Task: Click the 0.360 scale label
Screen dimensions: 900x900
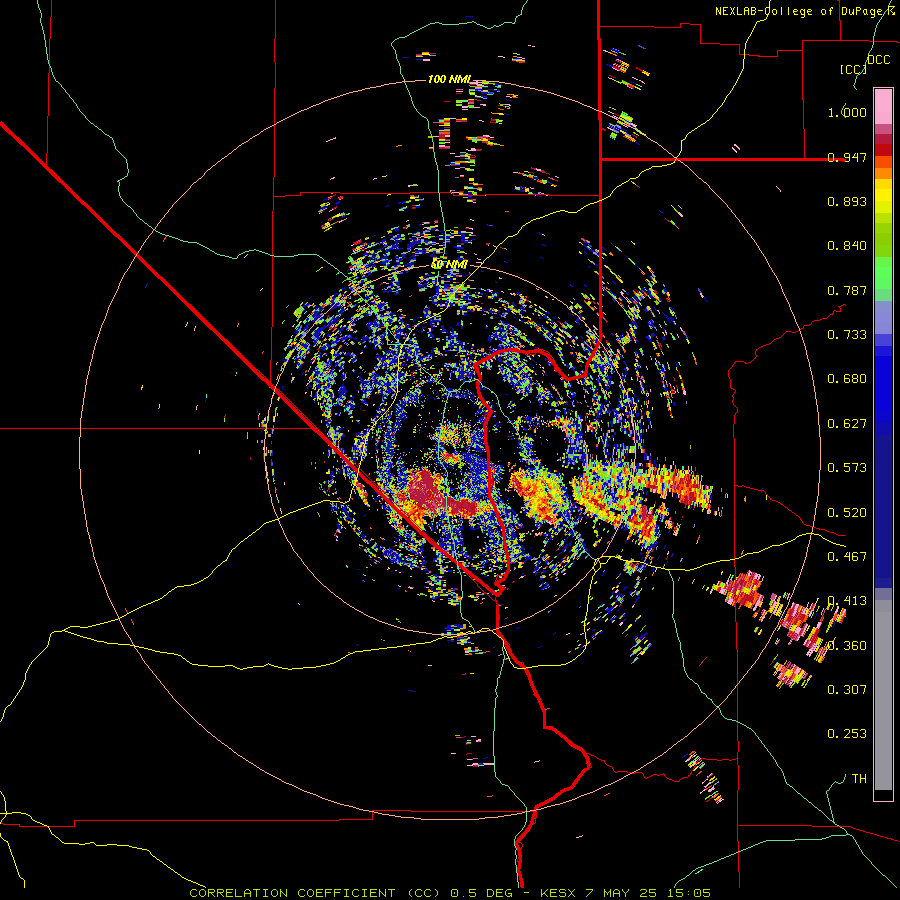Action: click(847, 646)
